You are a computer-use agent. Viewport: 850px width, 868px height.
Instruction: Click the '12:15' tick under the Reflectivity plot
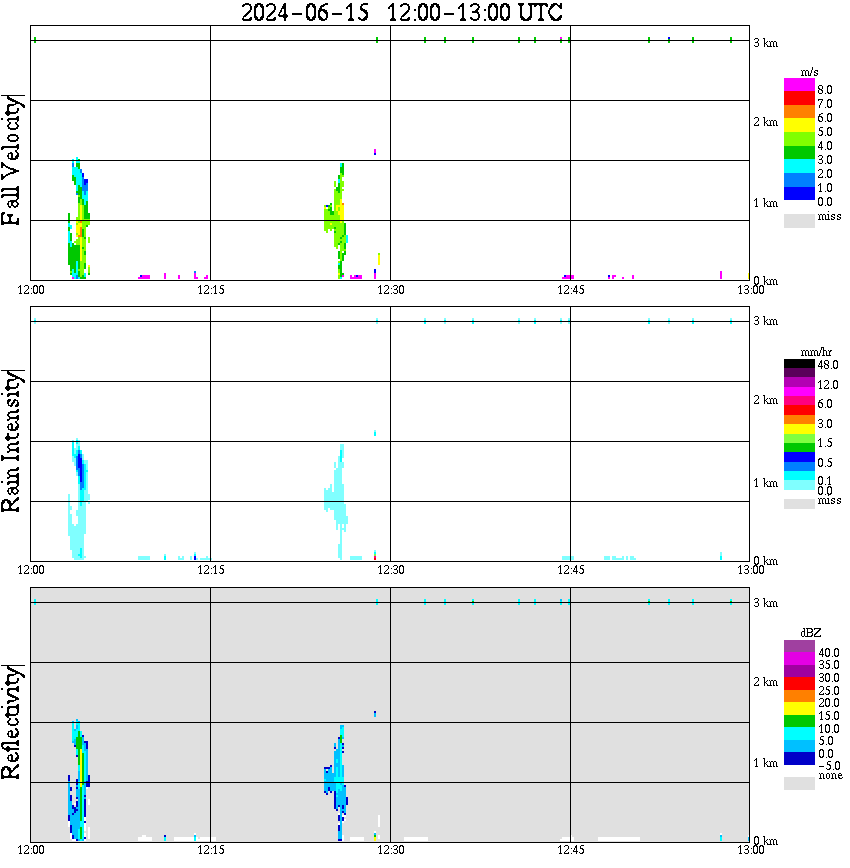[210, 850]
